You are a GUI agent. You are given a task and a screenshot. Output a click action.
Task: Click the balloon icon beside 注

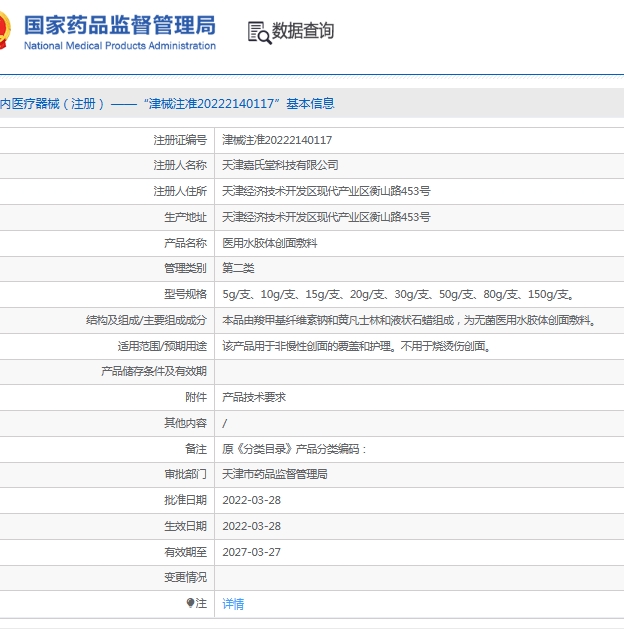[190, 603]
